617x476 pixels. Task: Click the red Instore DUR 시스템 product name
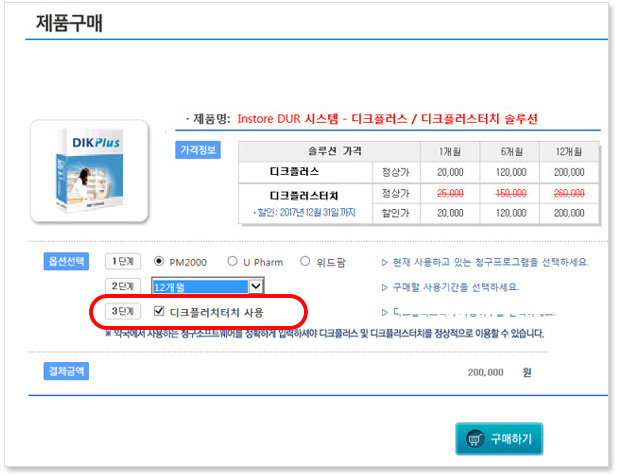tap(387, 119)
